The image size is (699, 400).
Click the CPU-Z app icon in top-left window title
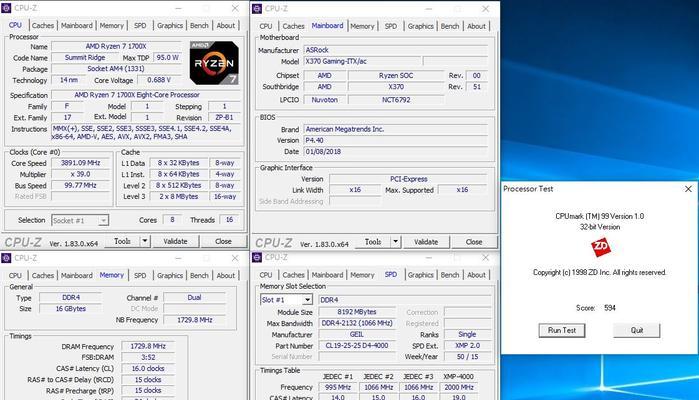[x=6, y=8]
